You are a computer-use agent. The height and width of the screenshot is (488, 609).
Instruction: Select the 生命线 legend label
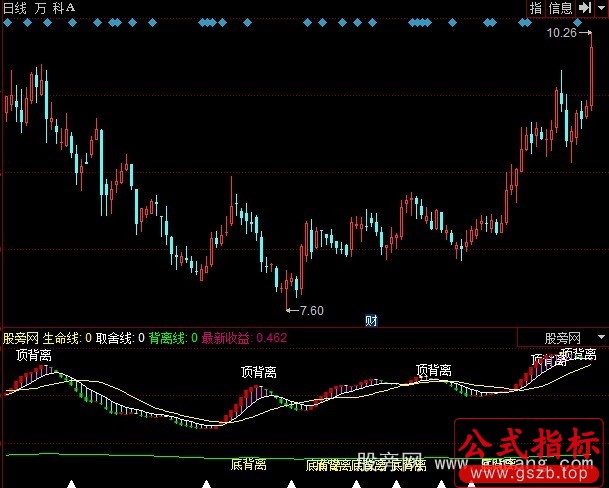pos(64,338)
